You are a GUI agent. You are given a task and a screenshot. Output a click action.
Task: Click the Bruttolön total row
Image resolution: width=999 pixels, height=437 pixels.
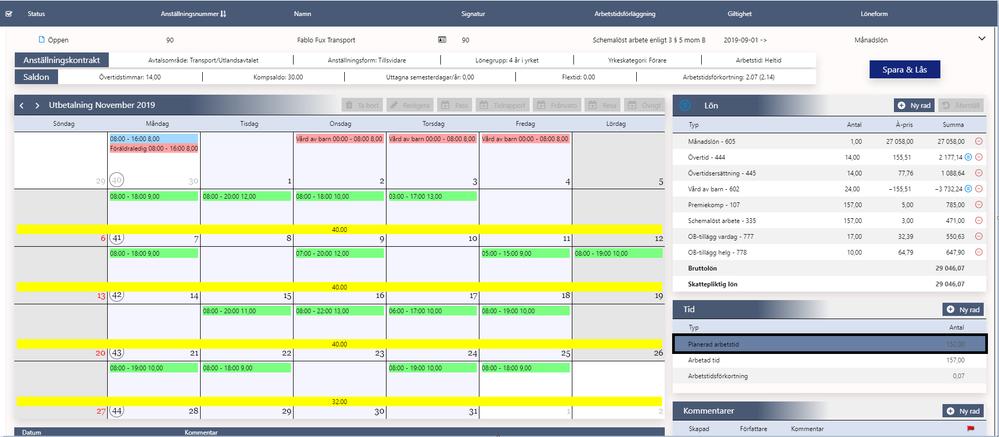pyautogui.click(x=830, y=268)
